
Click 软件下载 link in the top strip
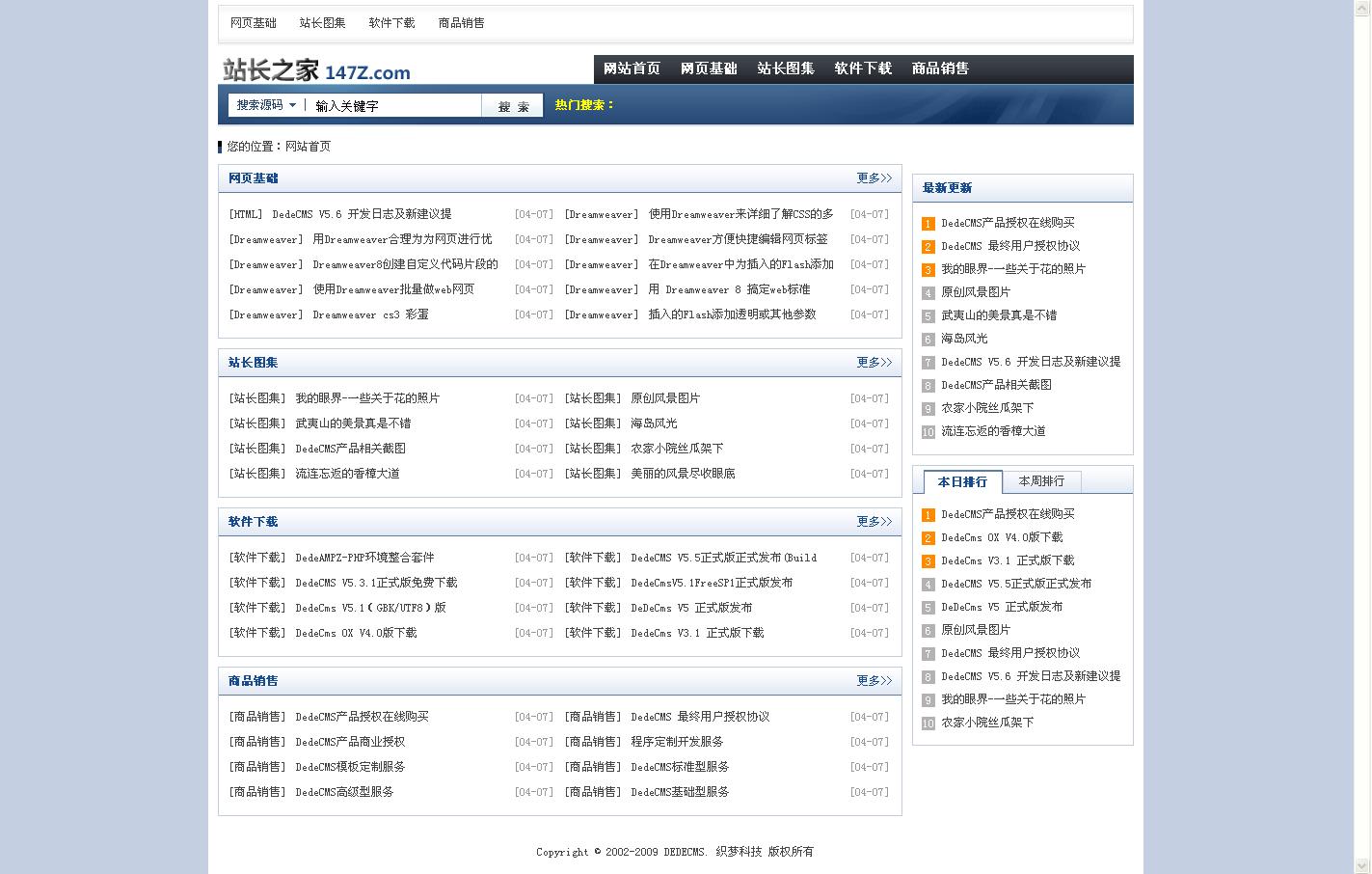392,23
